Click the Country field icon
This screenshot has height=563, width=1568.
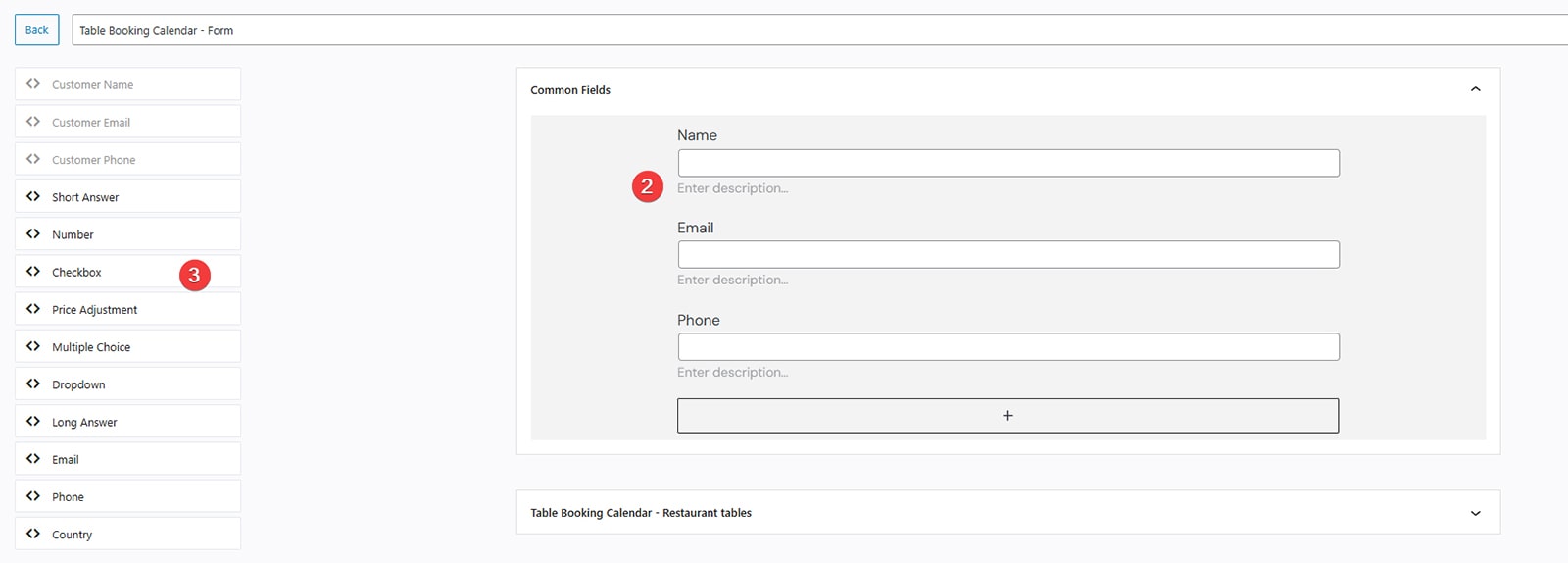(33, 534)
